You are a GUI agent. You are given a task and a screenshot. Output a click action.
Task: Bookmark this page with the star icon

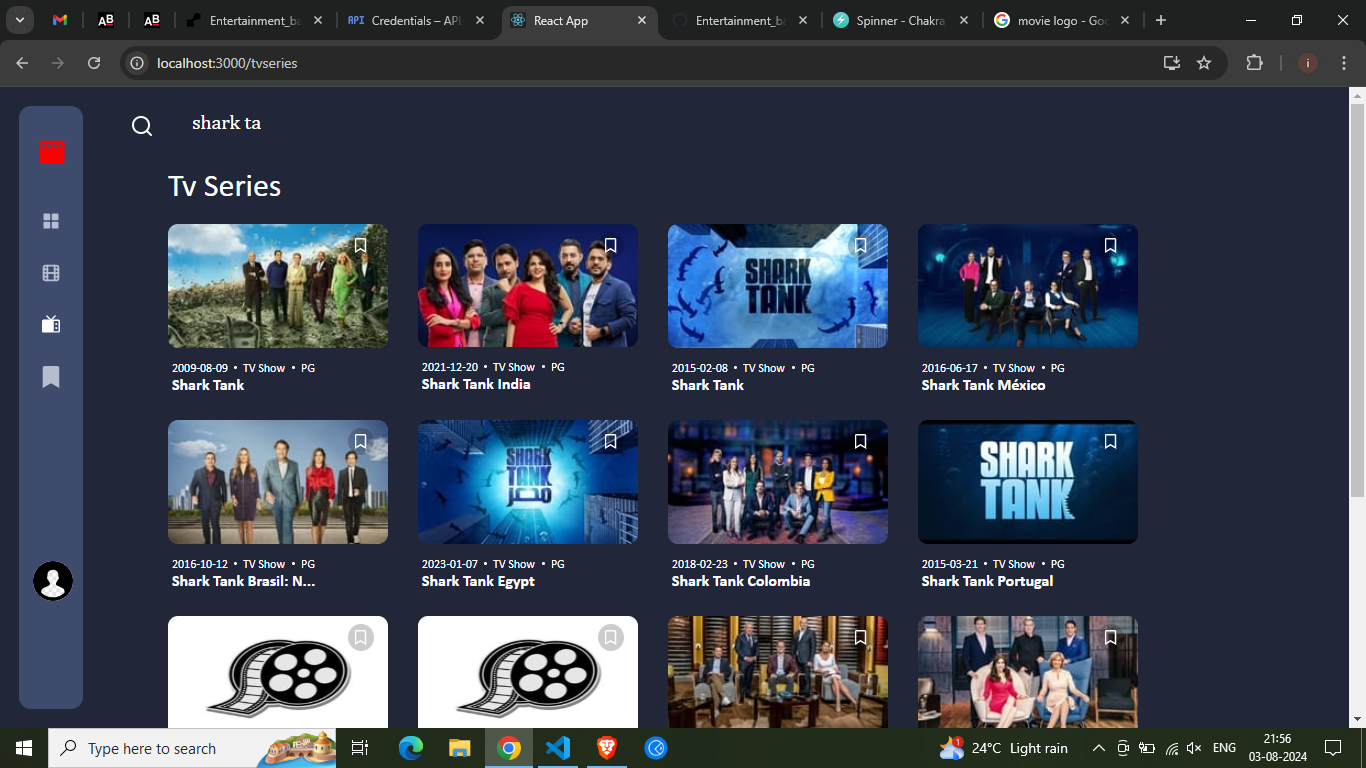tap(1204, 63)
